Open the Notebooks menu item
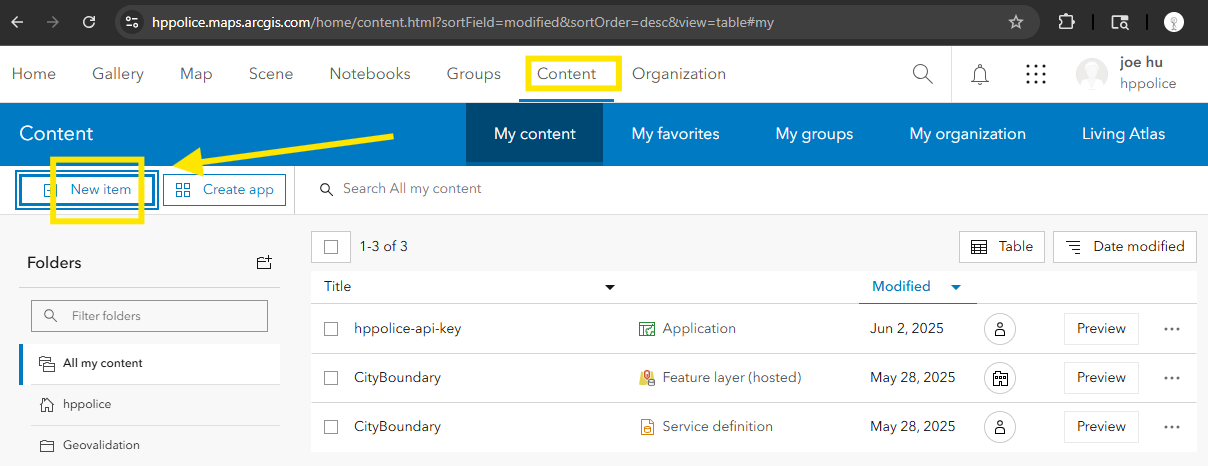 370,74
